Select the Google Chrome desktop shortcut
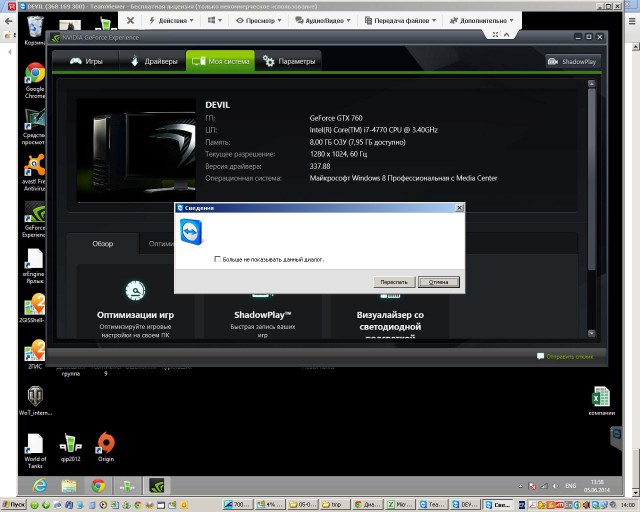 pos(35,80)
